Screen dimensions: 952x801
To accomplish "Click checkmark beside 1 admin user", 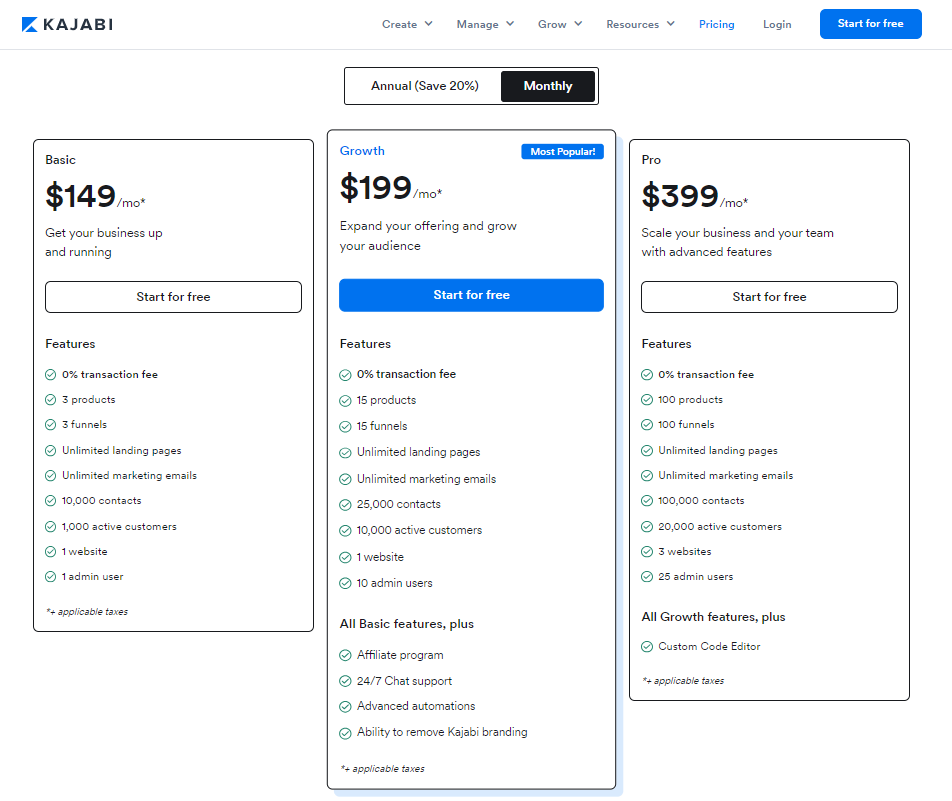I will click(50, 576).
